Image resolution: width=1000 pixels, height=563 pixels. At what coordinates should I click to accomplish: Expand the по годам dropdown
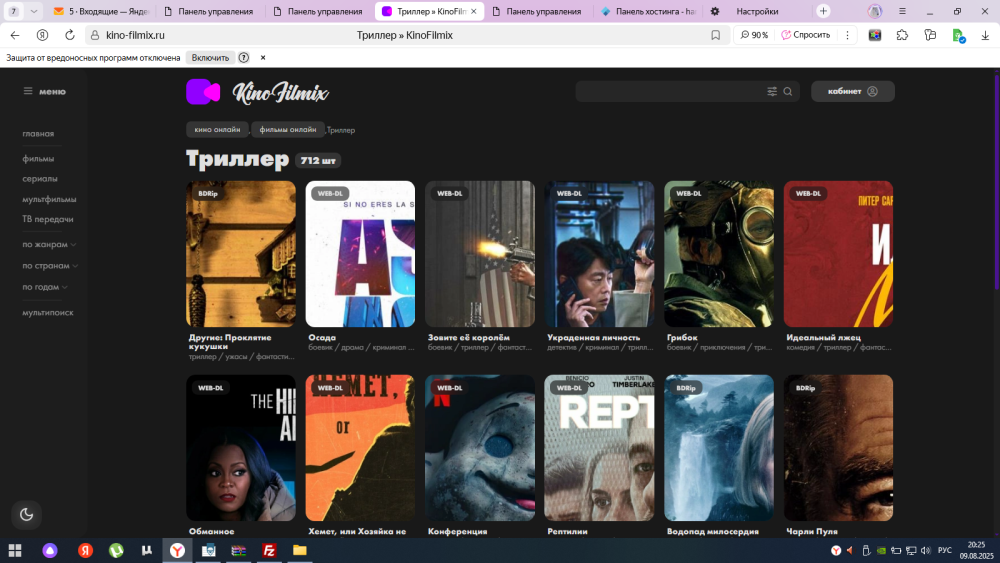[x=45, y=287]
